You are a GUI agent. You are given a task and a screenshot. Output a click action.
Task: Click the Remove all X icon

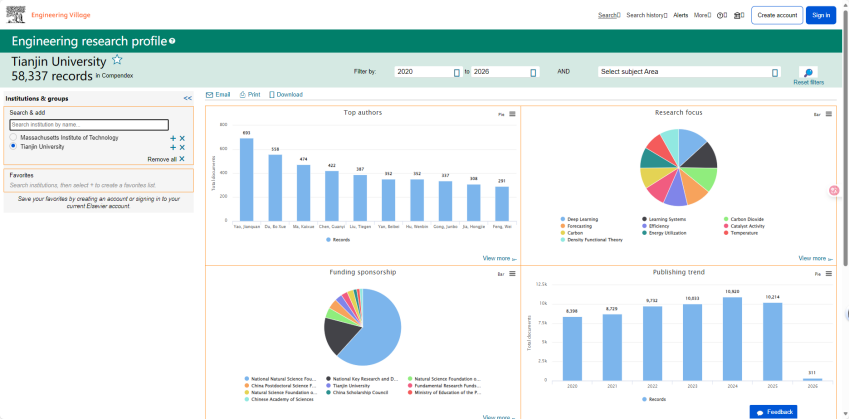click(x=182, y=159)
